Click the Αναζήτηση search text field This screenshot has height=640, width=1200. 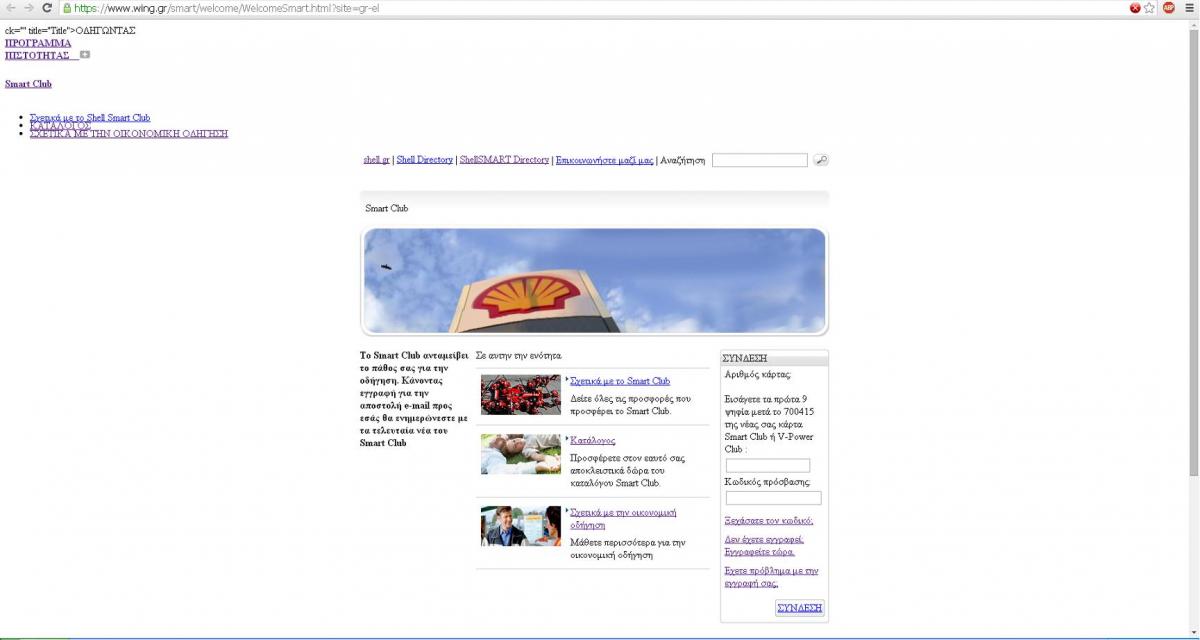759,160
